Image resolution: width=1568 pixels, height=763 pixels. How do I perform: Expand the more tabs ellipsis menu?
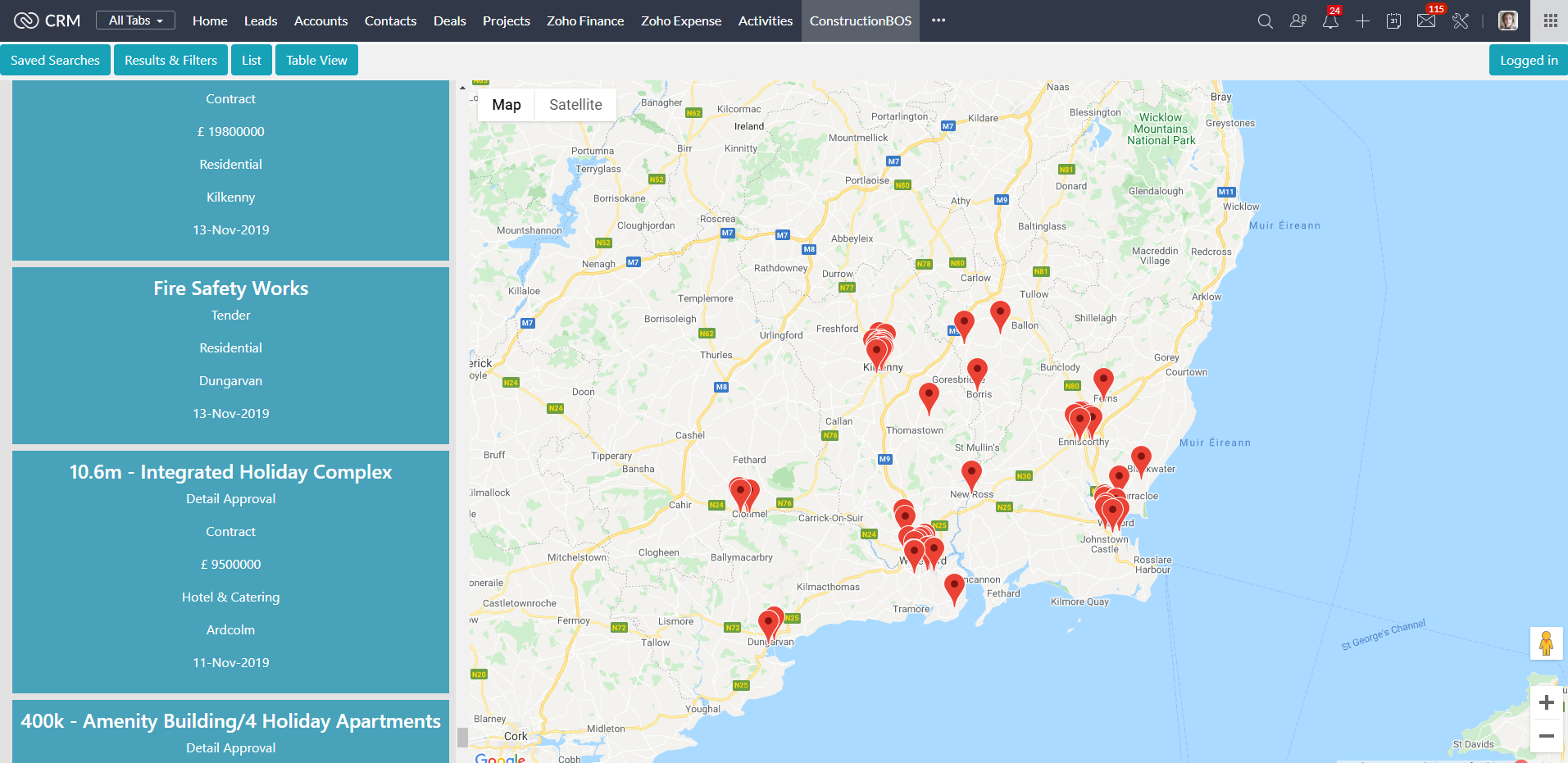click(x=939, y=20)
